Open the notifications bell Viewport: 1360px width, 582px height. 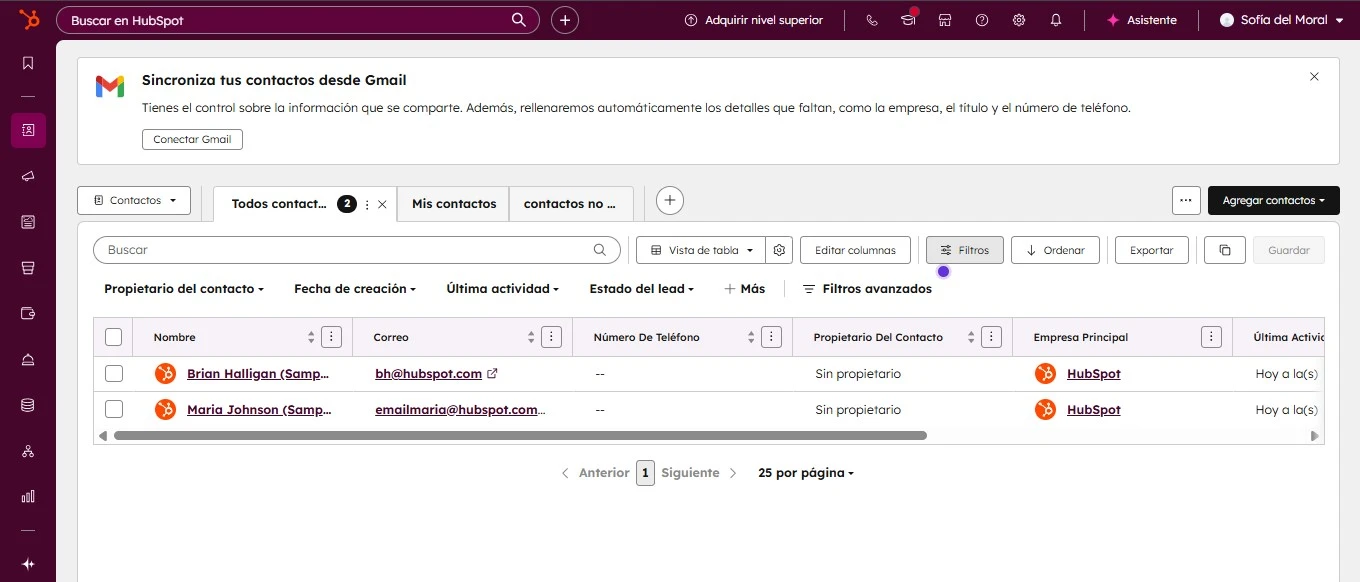tap(1055, 19)
